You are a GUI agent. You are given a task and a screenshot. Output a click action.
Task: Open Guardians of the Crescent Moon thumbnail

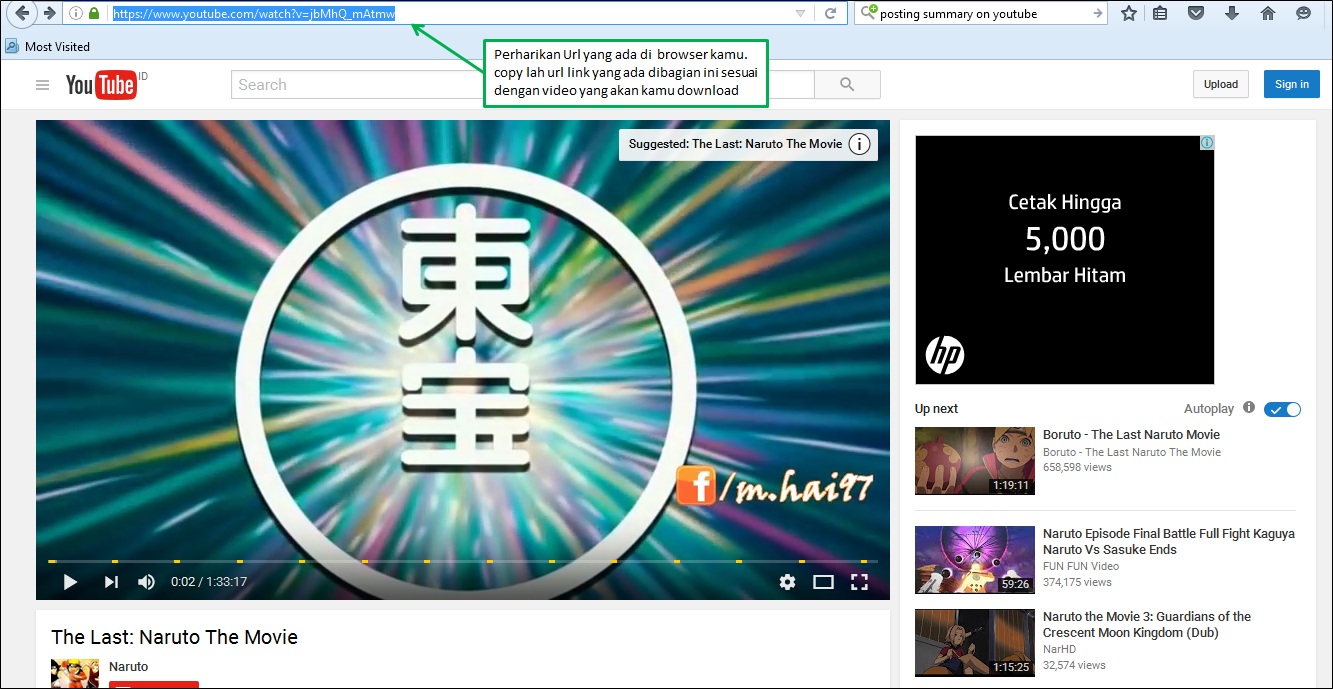pos(975,643)
